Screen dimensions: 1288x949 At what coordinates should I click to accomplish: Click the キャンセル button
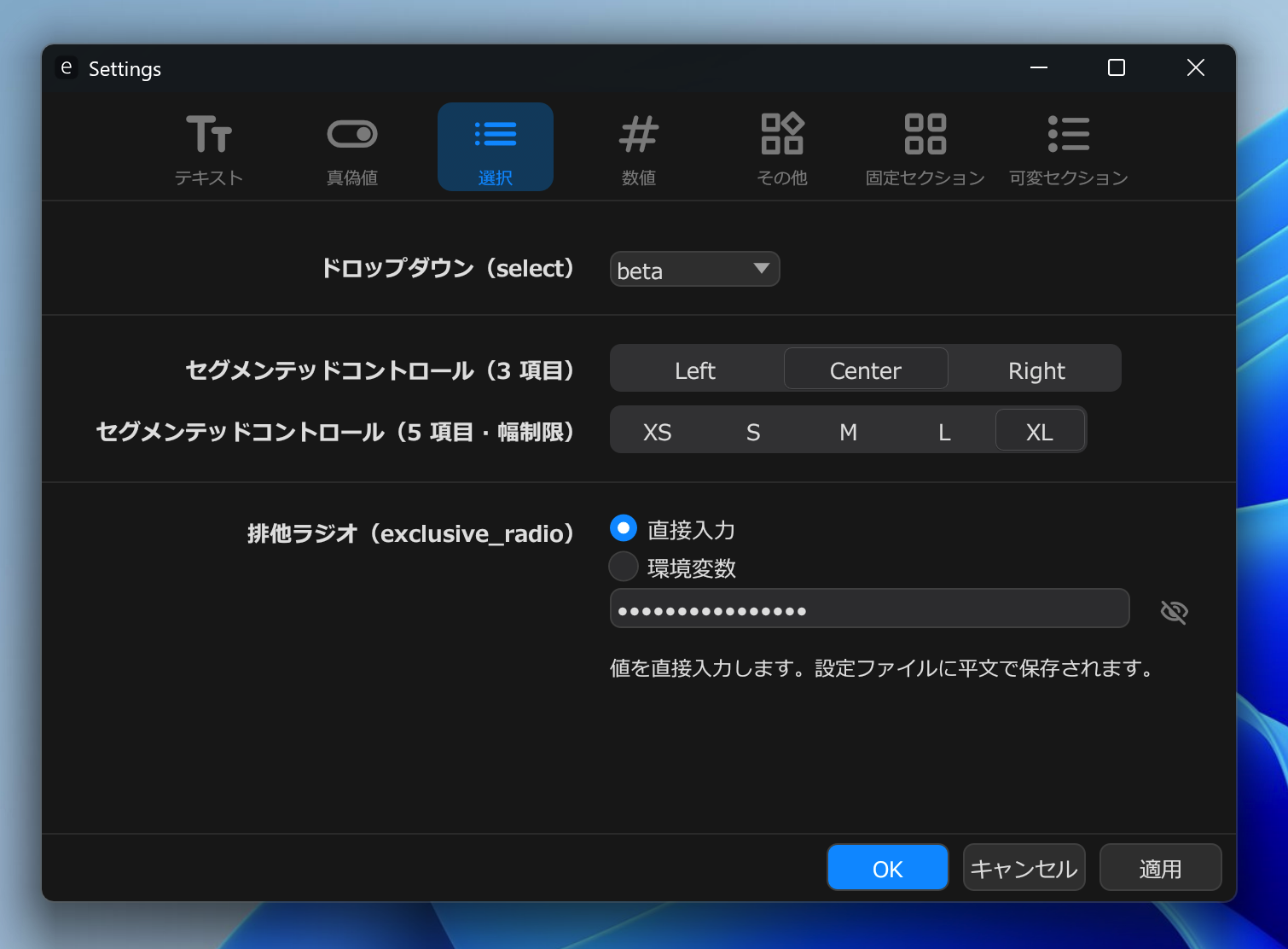1024,867
